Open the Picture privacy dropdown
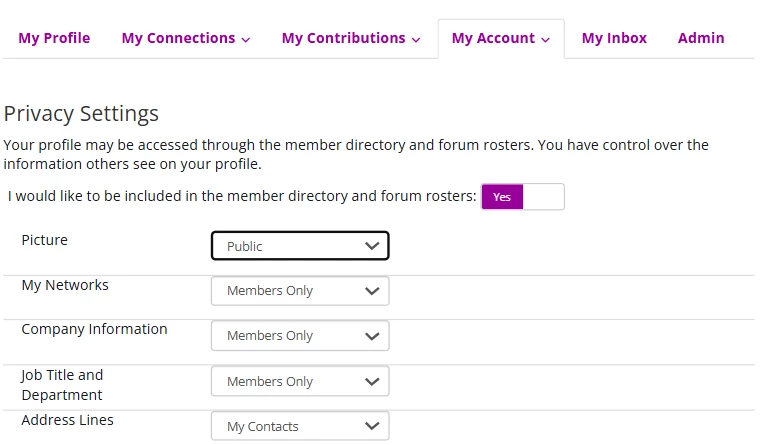 (299, 246)
